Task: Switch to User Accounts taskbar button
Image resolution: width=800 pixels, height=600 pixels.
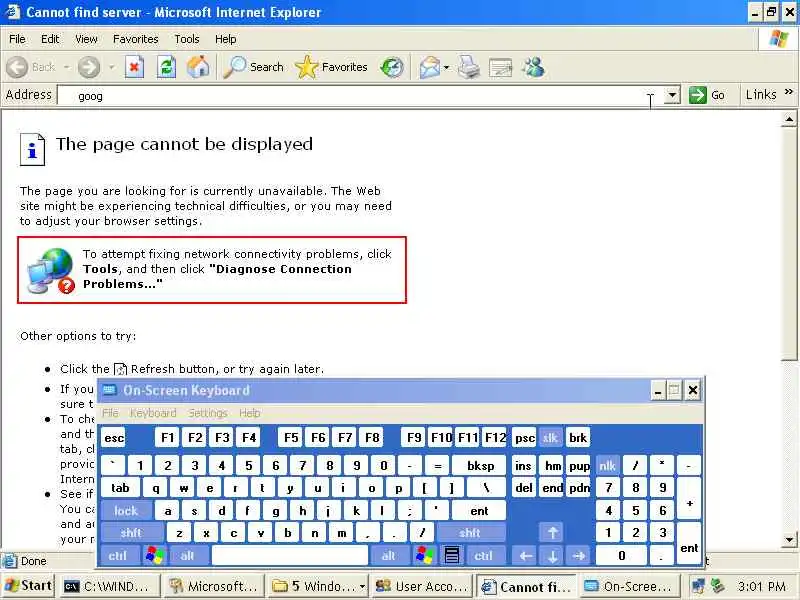Action: point(421,587)
